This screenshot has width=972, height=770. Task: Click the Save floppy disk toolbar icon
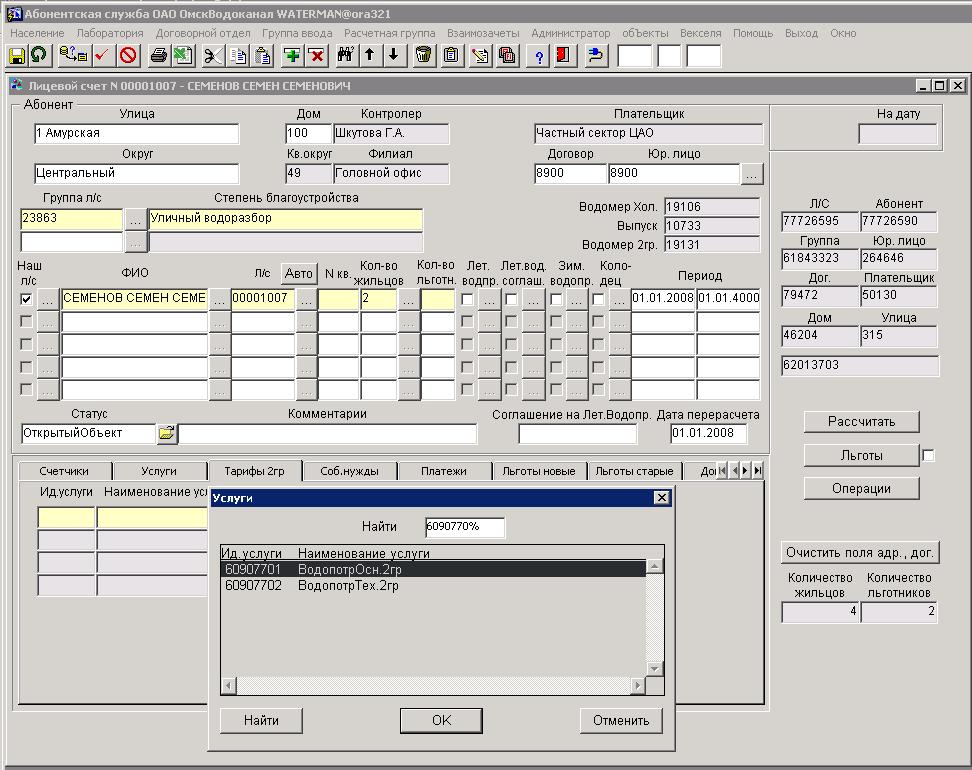[18, 55]
